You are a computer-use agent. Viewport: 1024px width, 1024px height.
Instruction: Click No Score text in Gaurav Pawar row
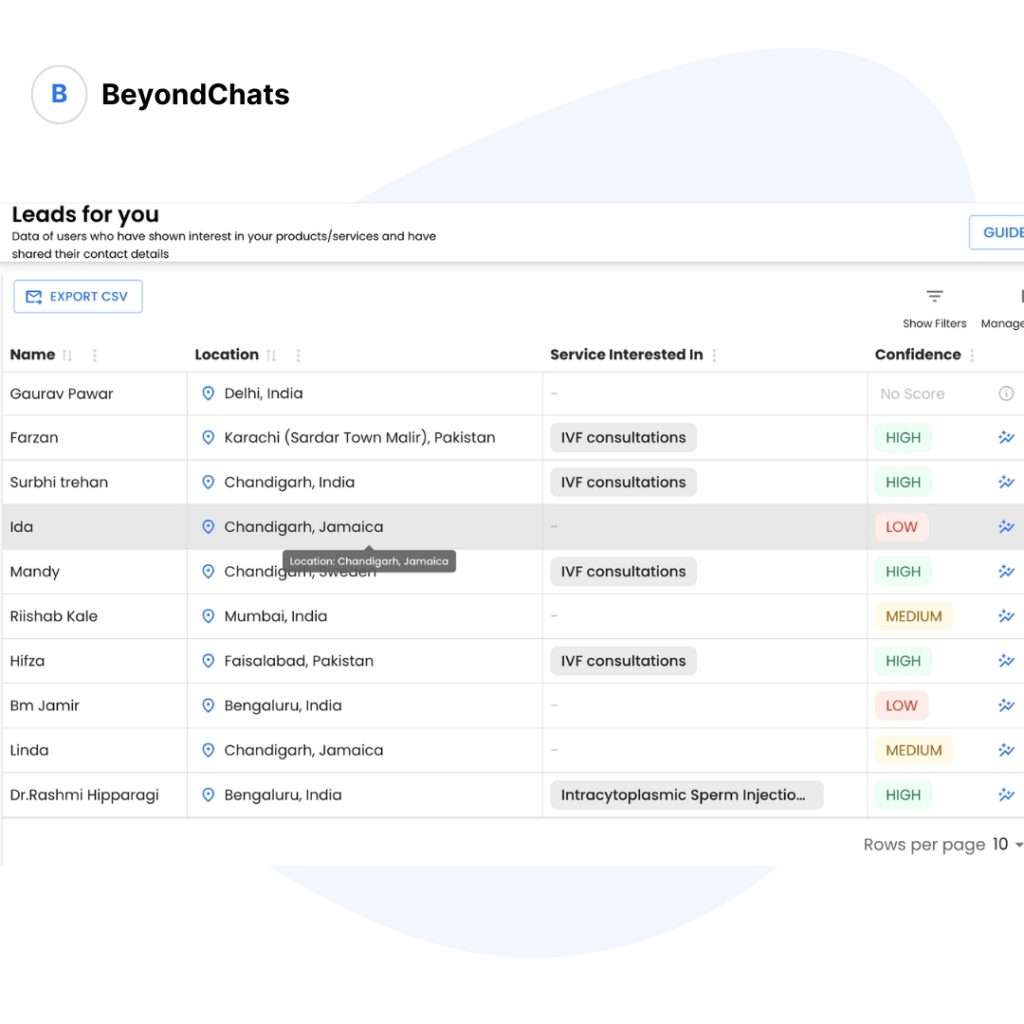[x=912, y=394]
